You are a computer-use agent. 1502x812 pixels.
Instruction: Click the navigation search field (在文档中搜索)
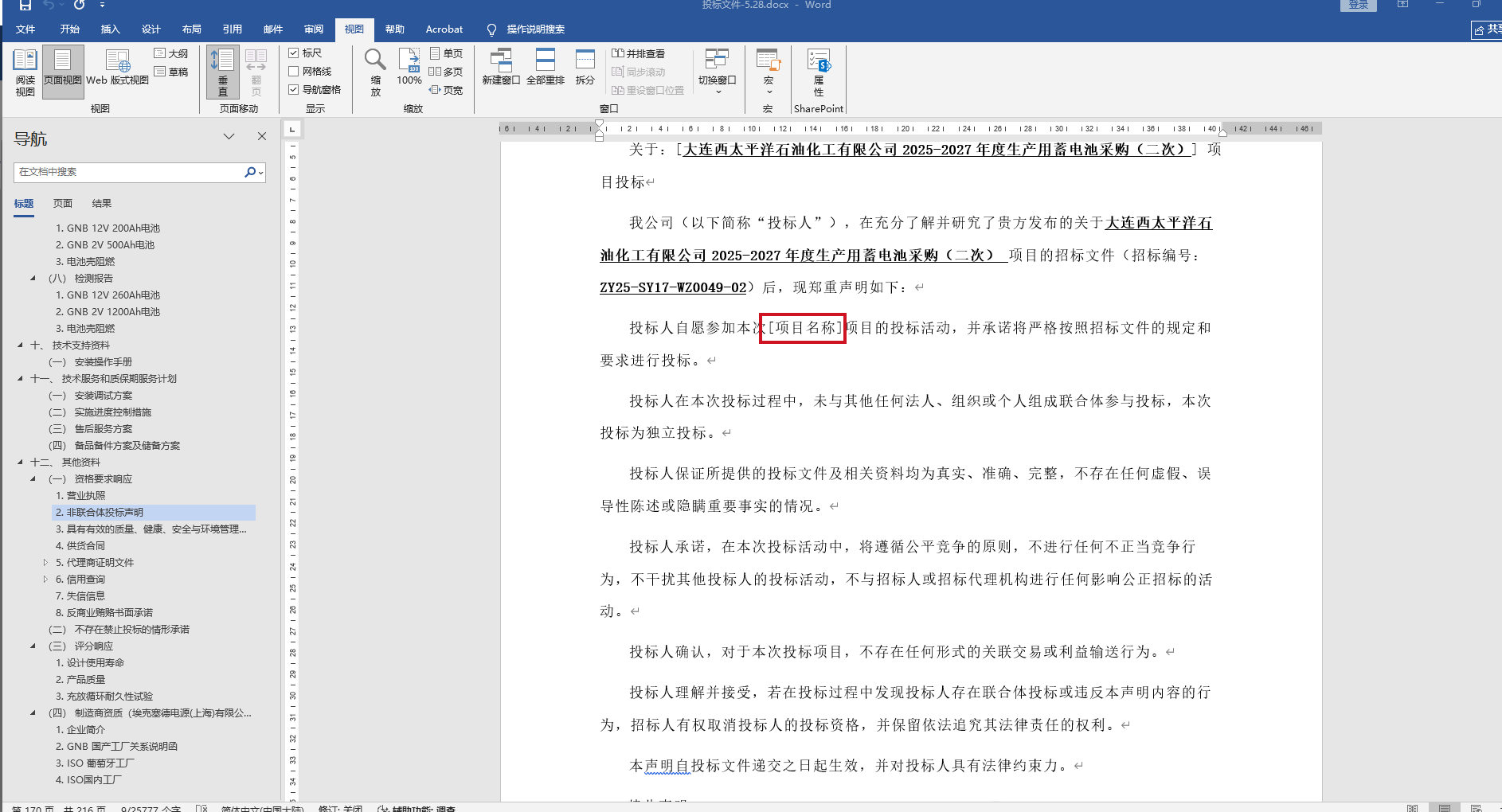(130, 172)
